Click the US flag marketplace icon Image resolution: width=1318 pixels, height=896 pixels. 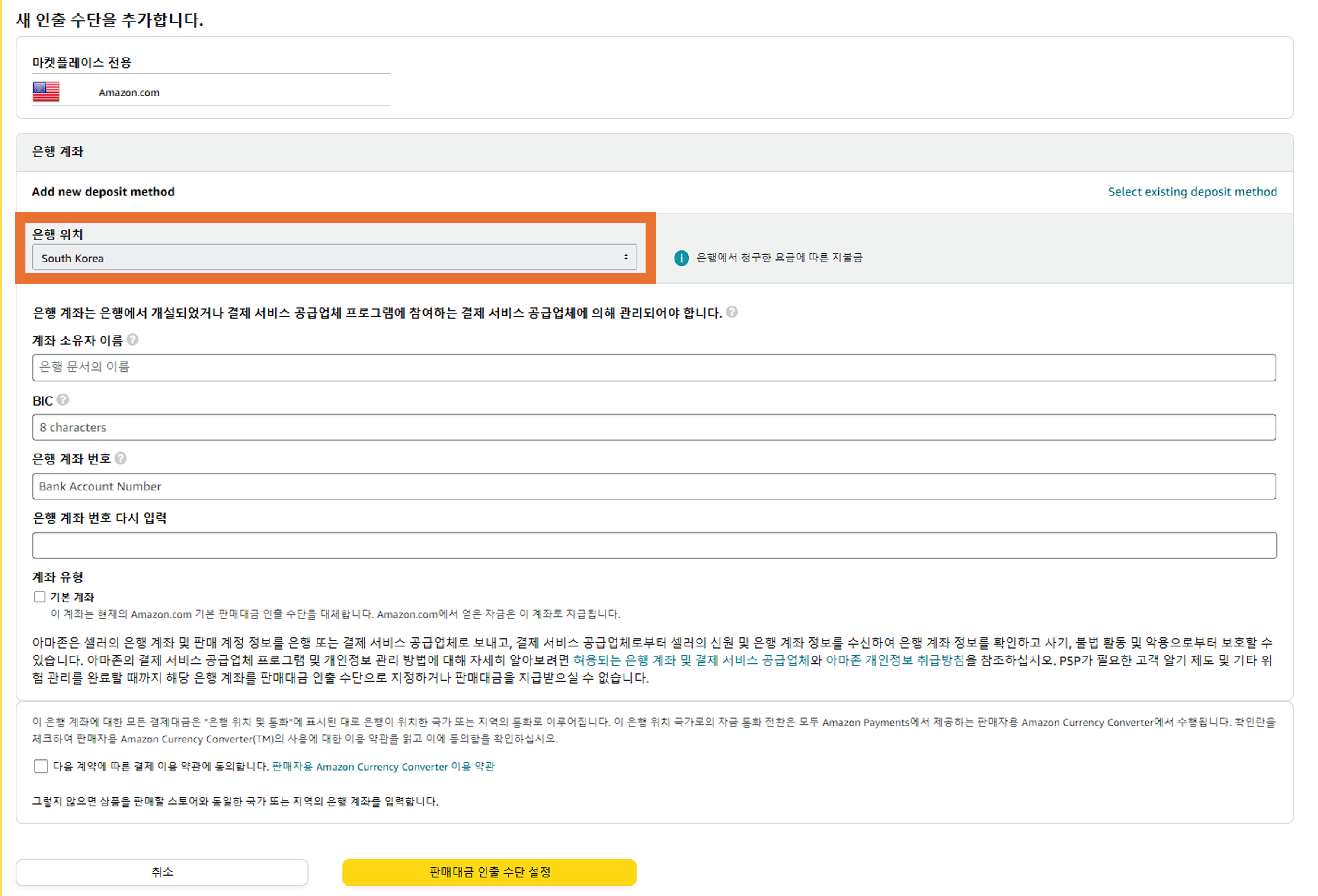tap(46, 92)
